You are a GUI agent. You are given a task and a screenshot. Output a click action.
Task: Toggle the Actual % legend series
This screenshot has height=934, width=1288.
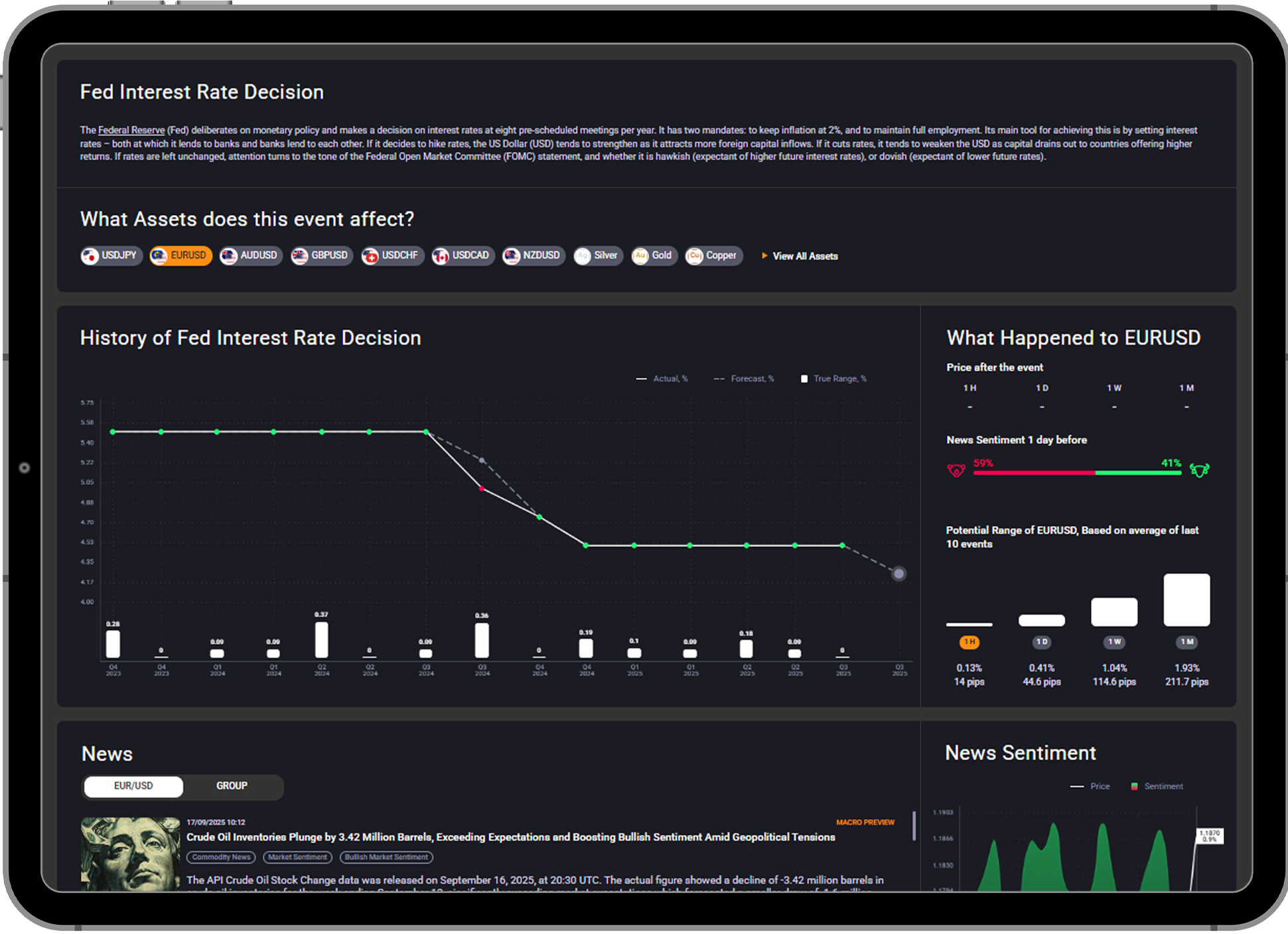pos(662,379)
